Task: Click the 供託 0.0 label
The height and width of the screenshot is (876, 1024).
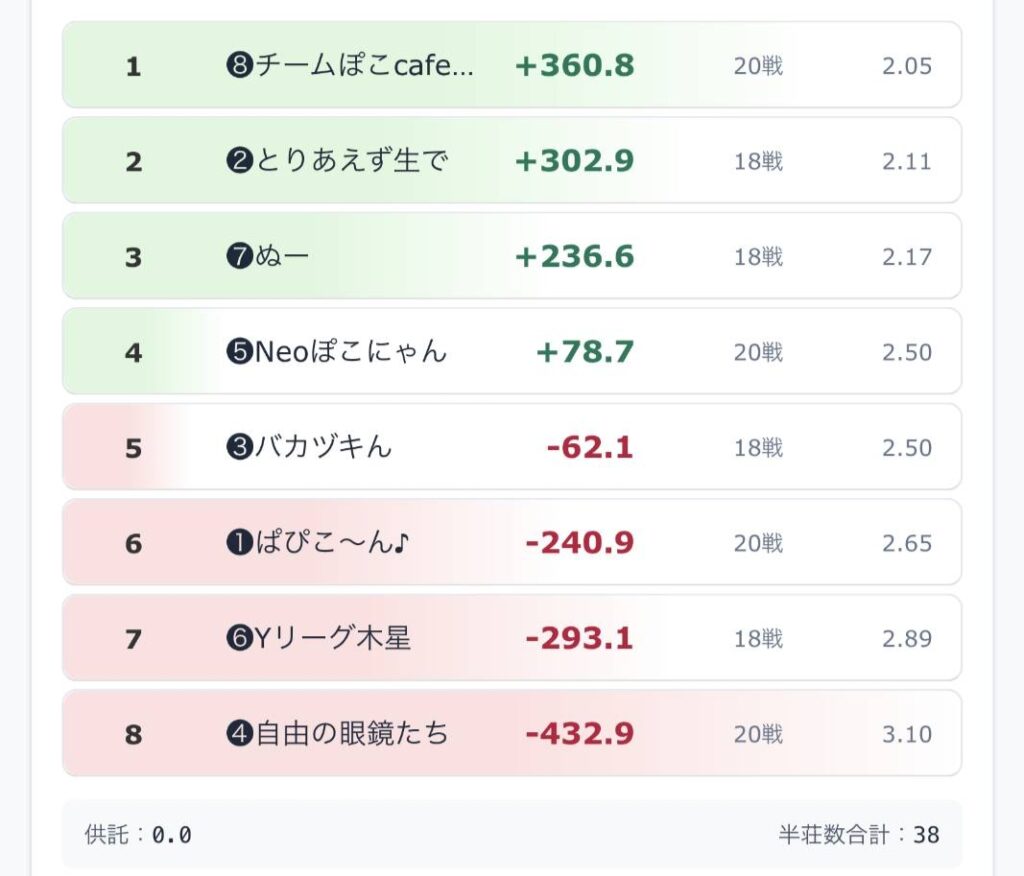Action: [x=138, y=834]
